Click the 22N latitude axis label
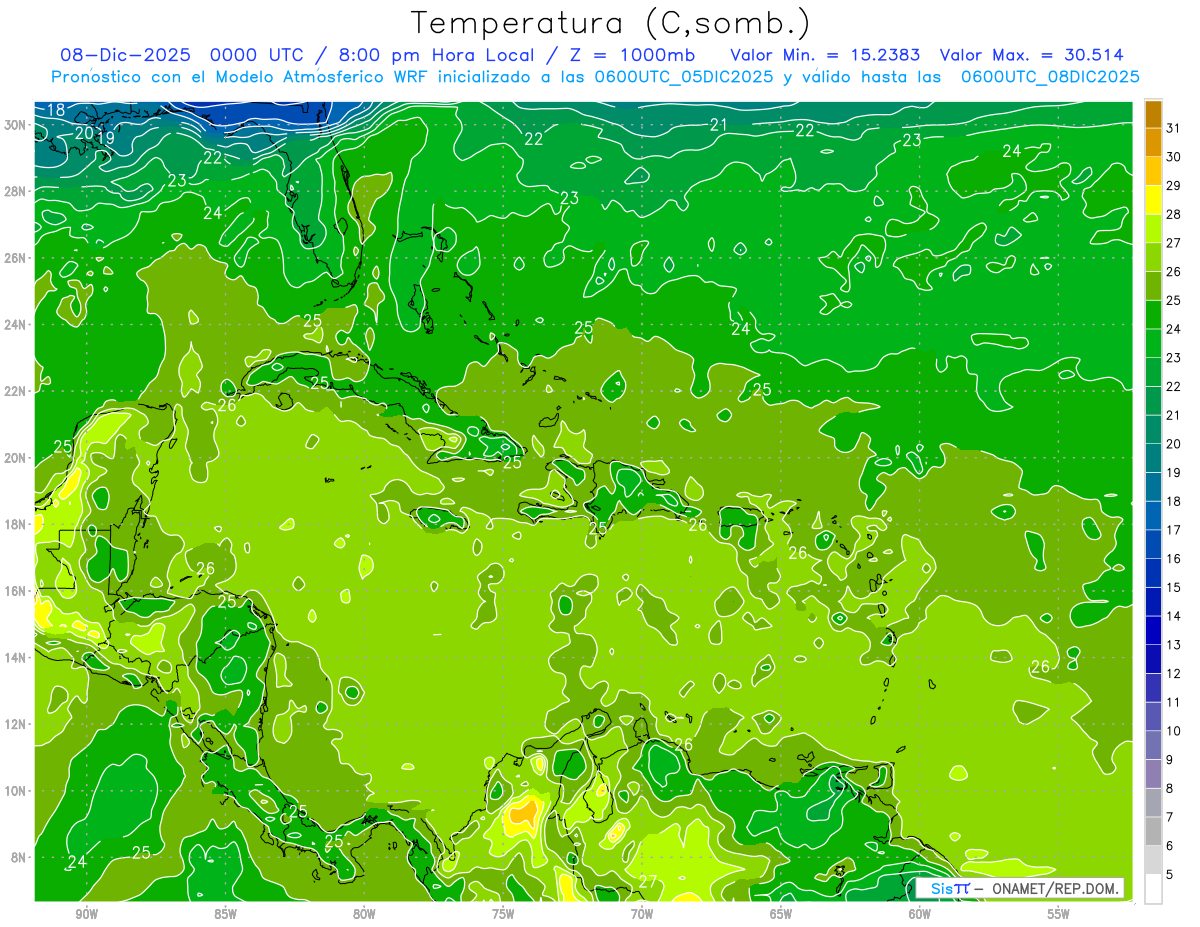The height and width of the screenshot is (927, 1200). click(15, 391)
